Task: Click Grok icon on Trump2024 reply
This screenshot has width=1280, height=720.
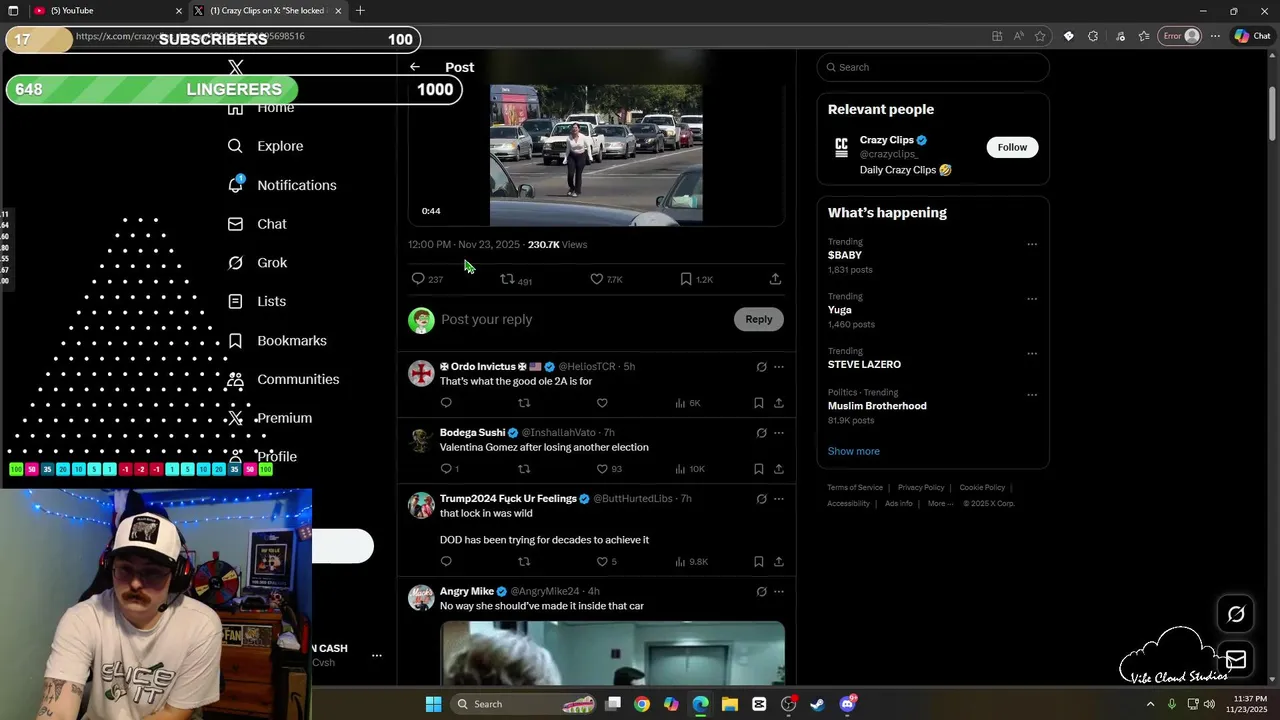Action: pyautogui.click(x=761, y=499)
